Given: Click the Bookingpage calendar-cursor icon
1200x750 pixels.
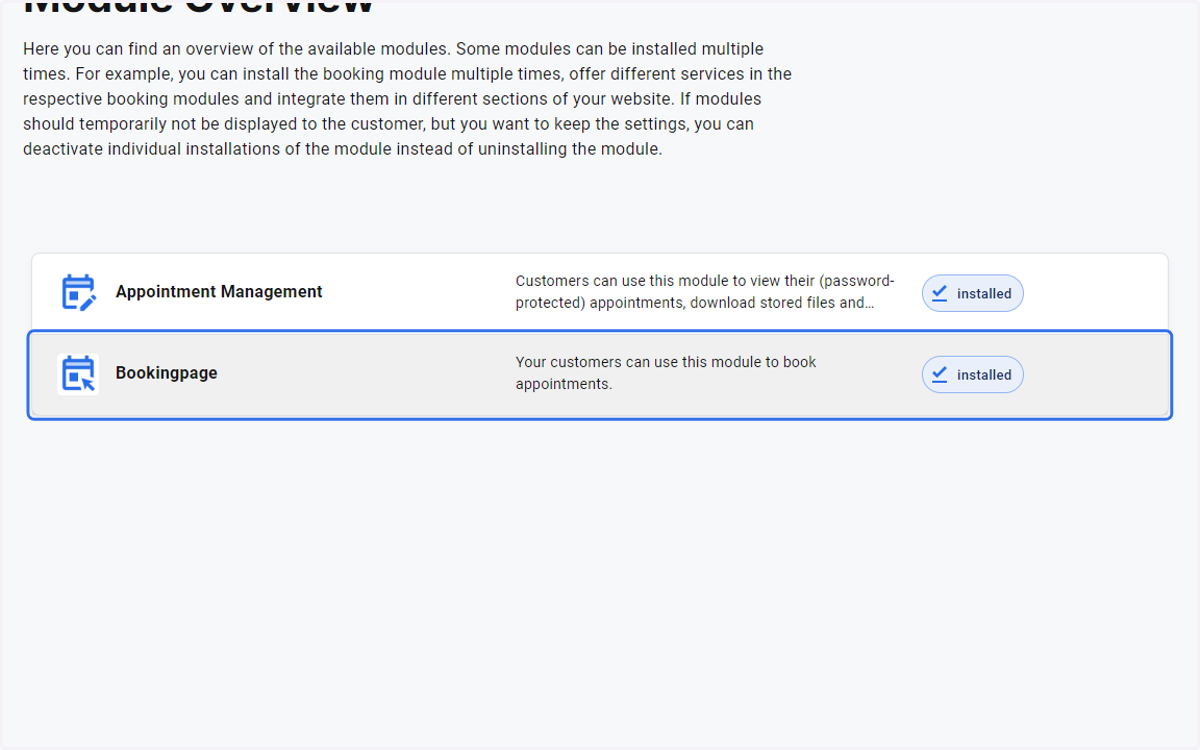Looking at the screenshot, I should coord(78,374).
